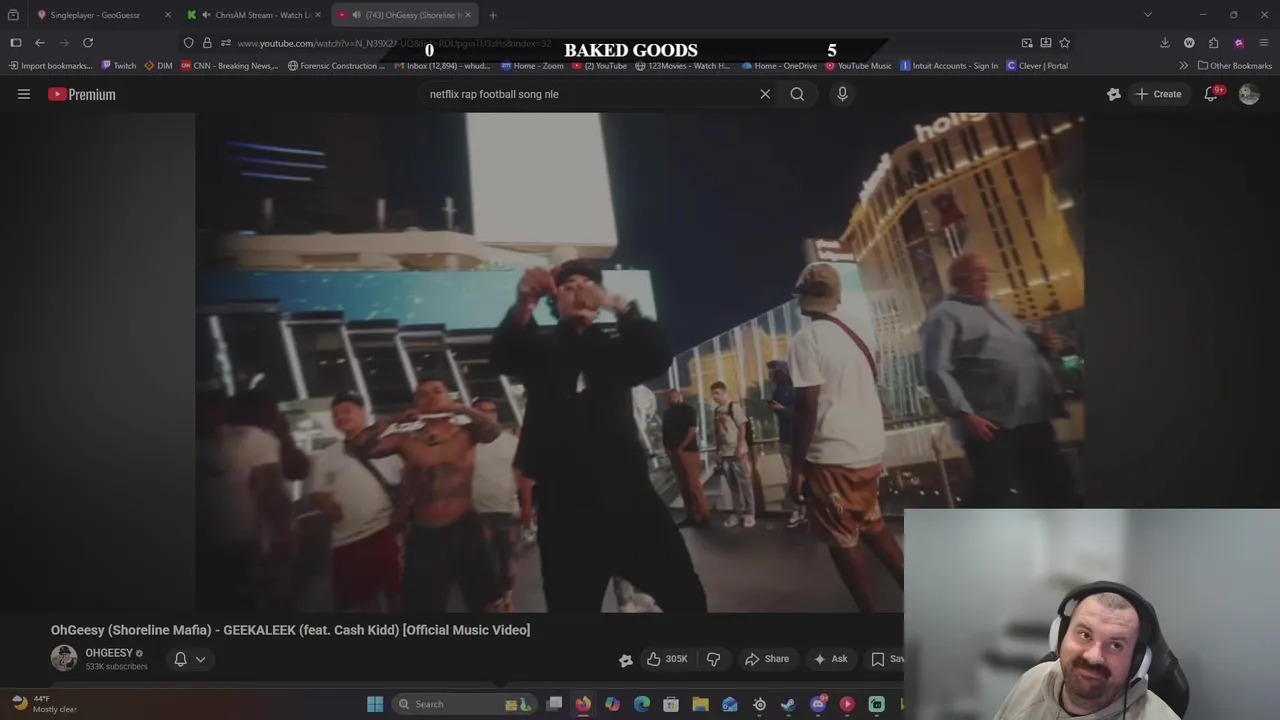Save the video to a playlist
Viewport: 1280px width, 720px height.
click(x=886, y=659)
